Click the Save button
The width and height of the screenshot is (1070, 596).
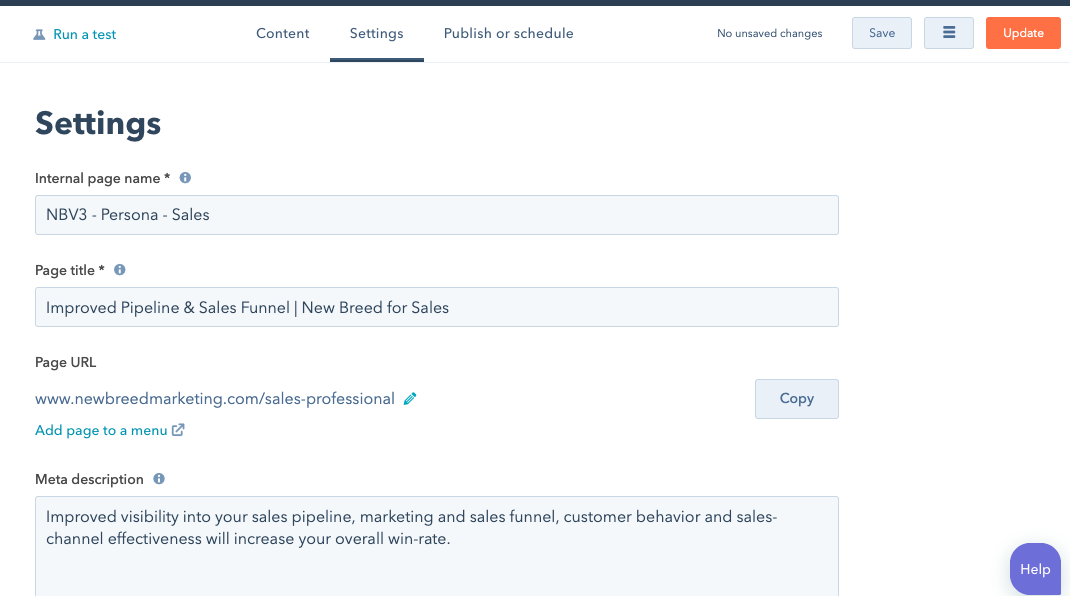tap(882, 33)
